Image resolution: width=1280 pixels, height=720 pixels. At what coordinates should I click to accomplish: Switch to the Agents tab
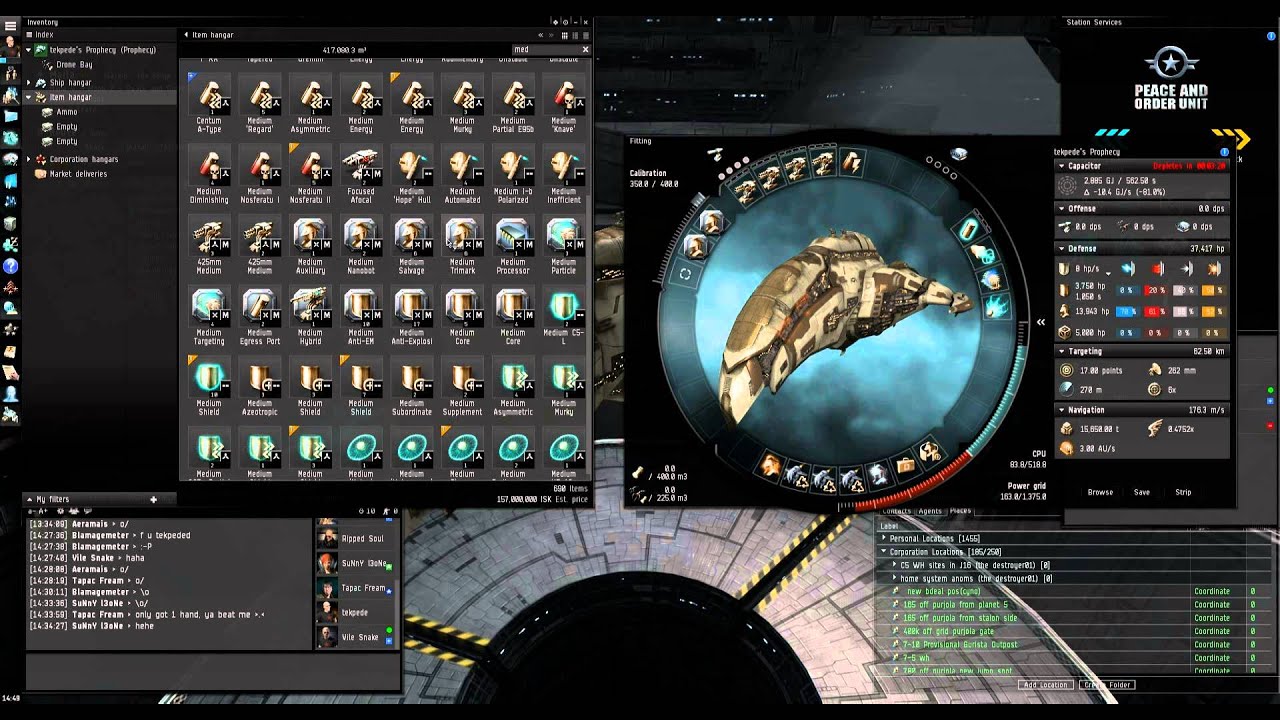coord(930,511)
